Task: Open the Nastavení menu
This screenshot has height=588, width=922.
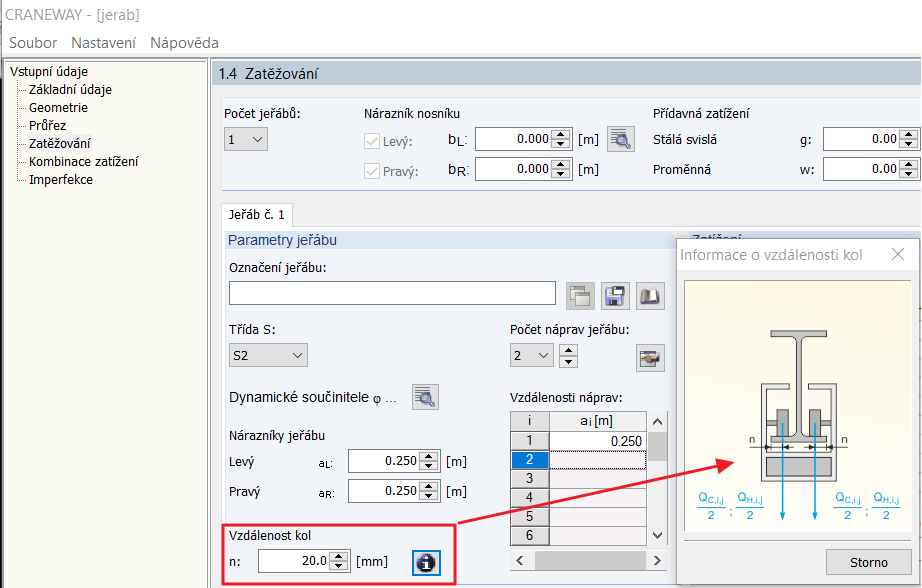Action: point(103,43)
